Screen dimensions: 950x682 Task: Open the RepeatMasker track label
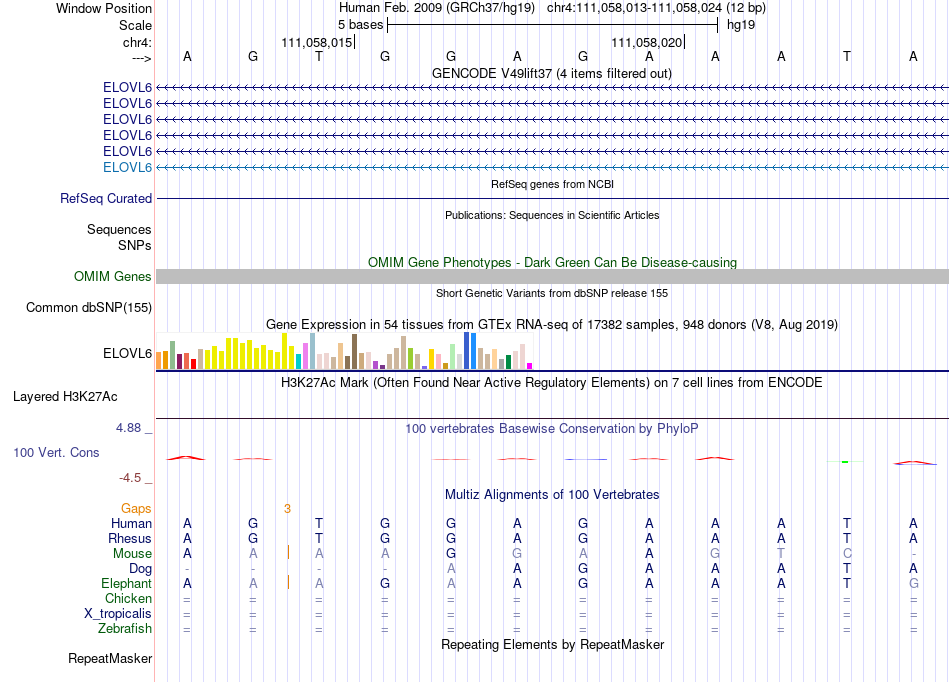(x=110, y=659)
